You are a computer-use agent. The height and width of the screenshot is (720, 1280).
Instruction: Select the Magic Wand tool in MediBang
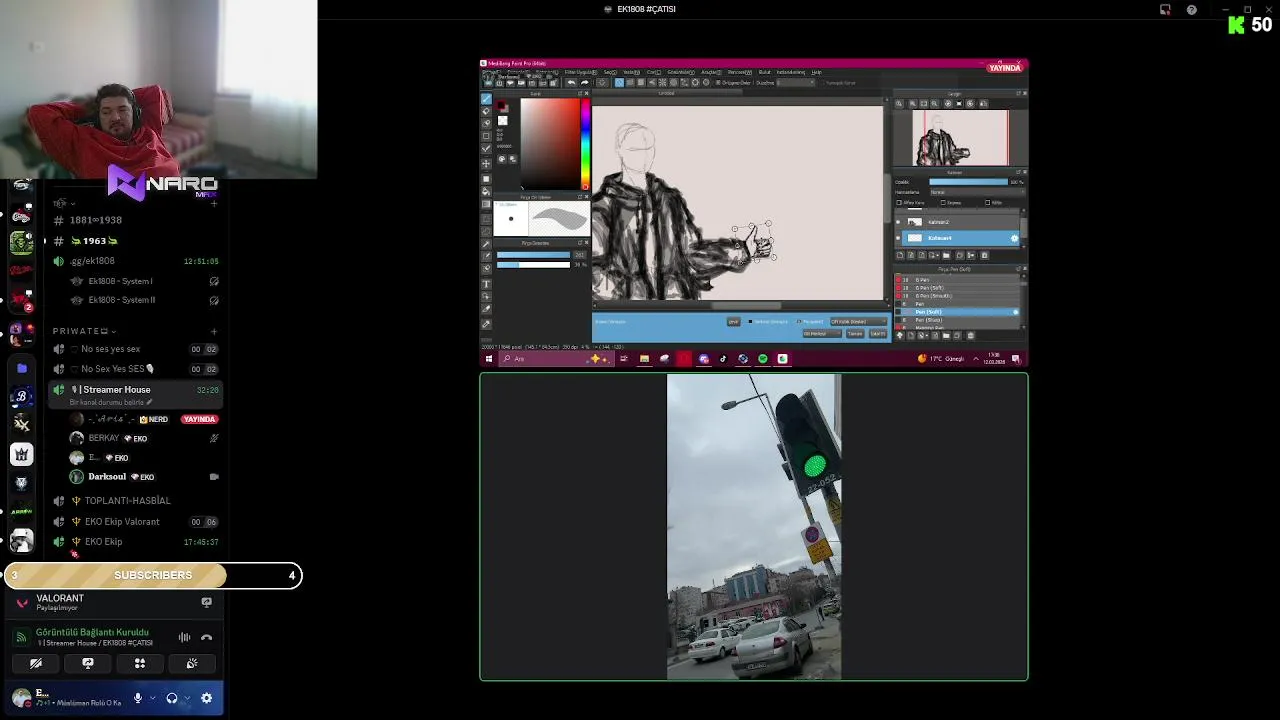click(x=486, y=243)
